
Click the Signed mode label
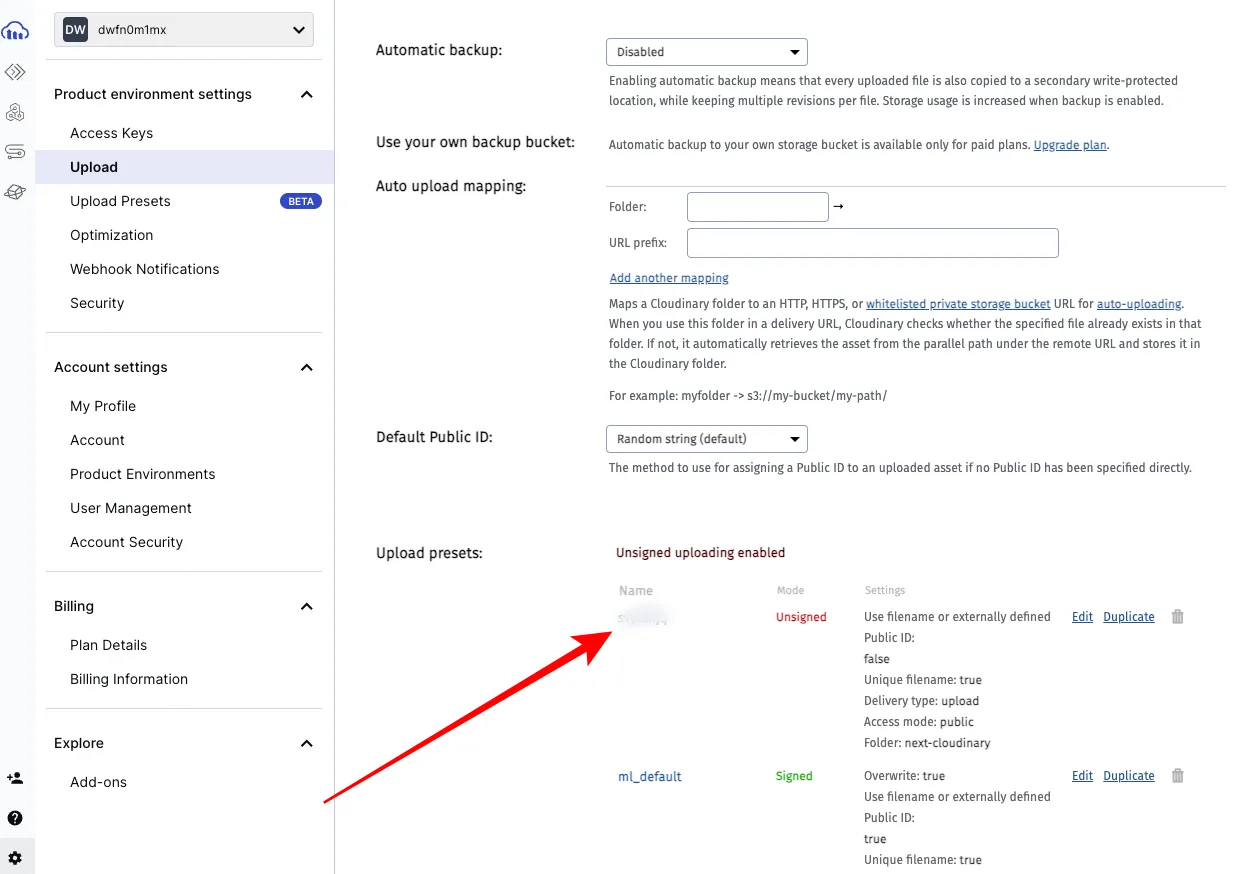click(794, 776)
